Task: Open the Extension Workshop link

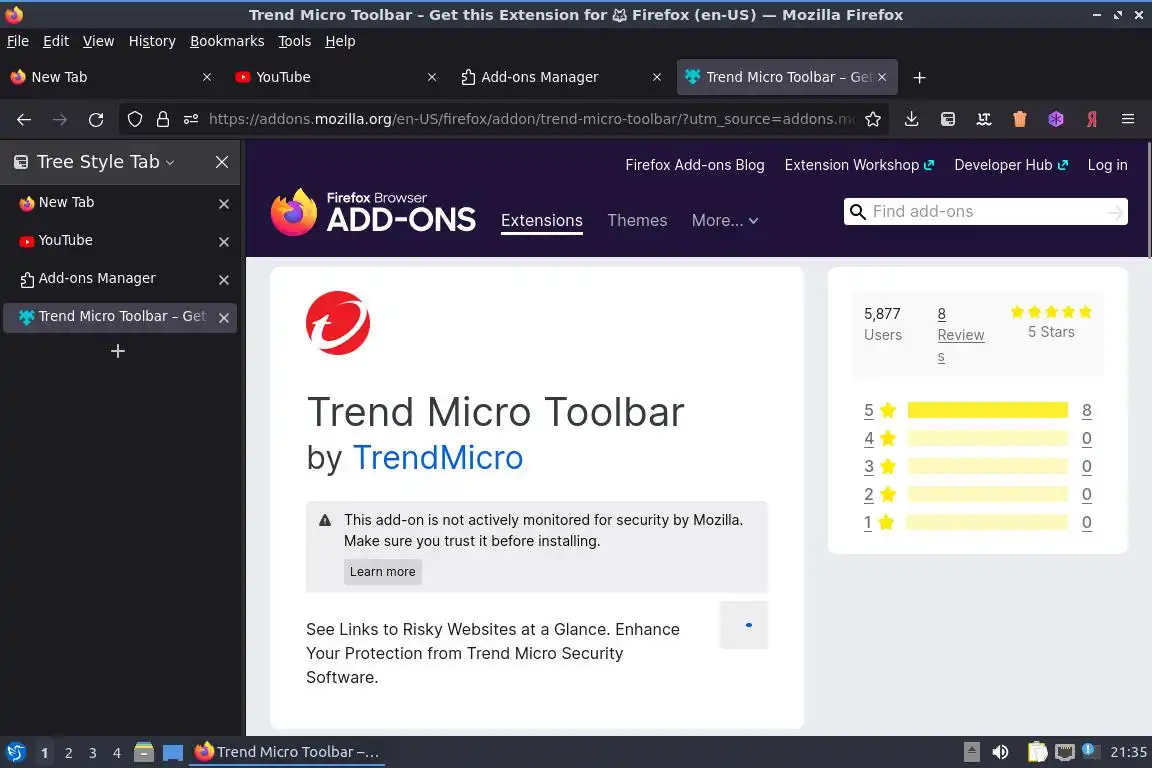Action: 859,165
